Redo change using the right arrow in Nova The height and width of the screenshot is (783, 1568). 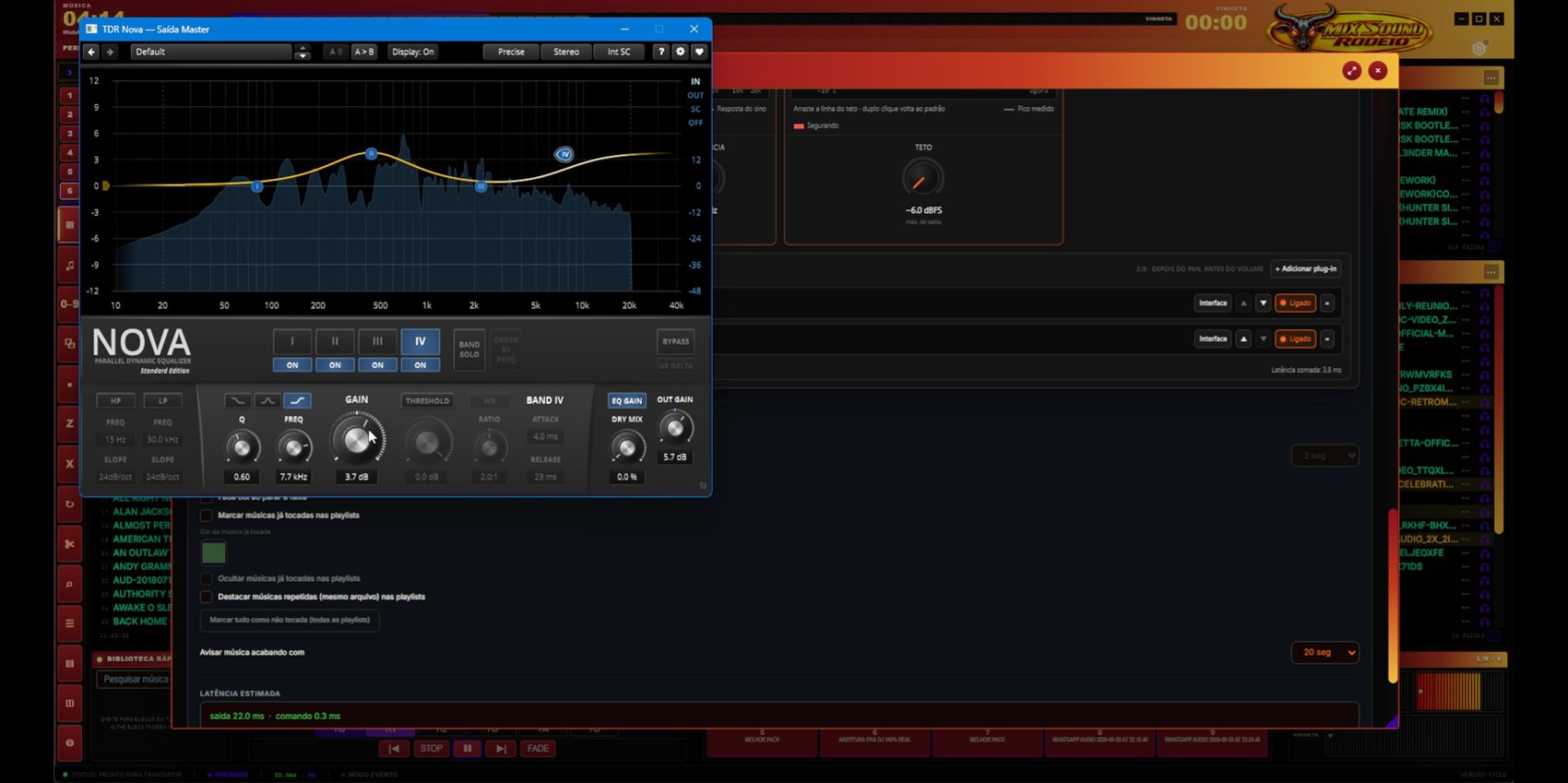(110, 52)
